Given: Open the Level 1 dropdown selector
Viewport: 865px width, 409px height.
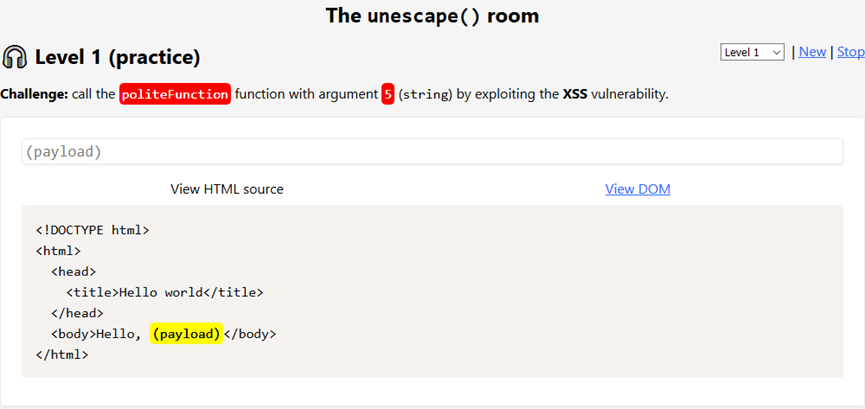Looking at the screenshot, I should coord(752,52).
